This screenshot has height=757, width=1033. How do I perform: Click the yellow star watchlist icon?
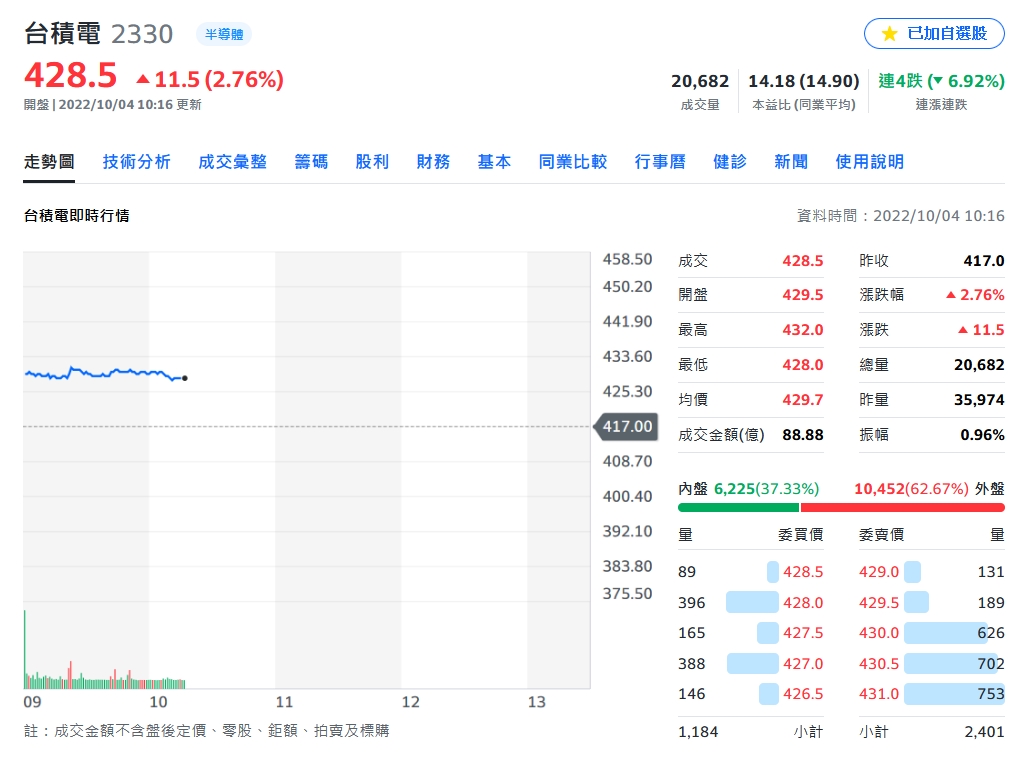[x=889, y=34]
